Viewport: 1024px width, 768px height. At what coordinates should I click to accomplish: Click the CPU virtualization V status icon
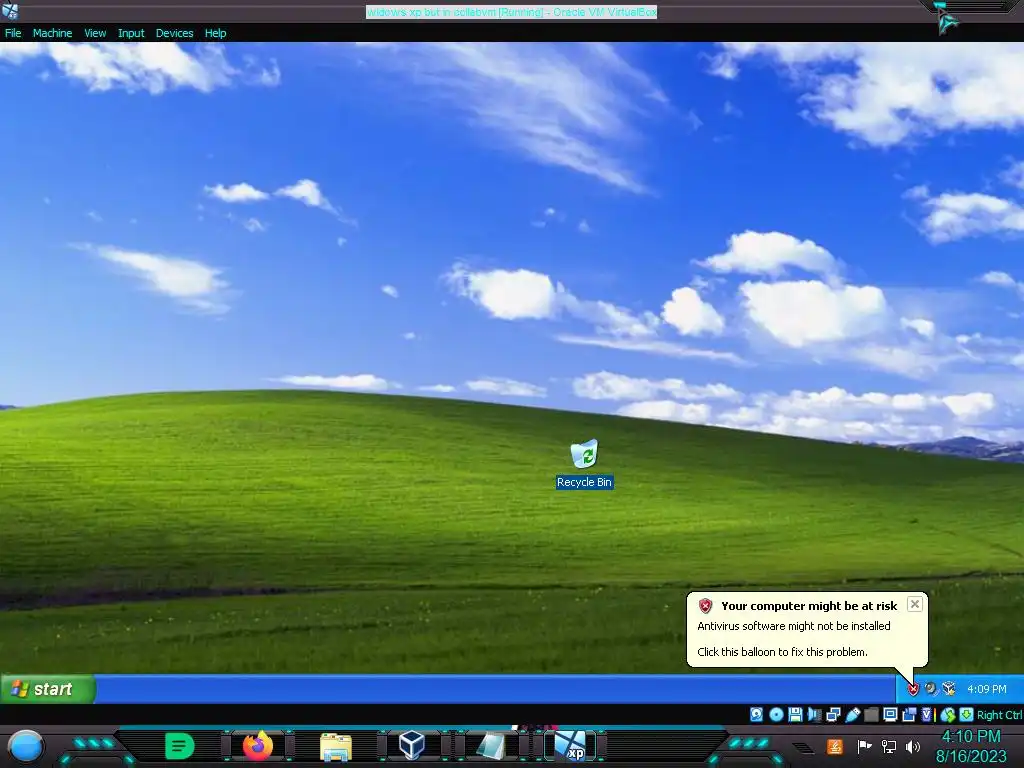click(x=927, y=714)
